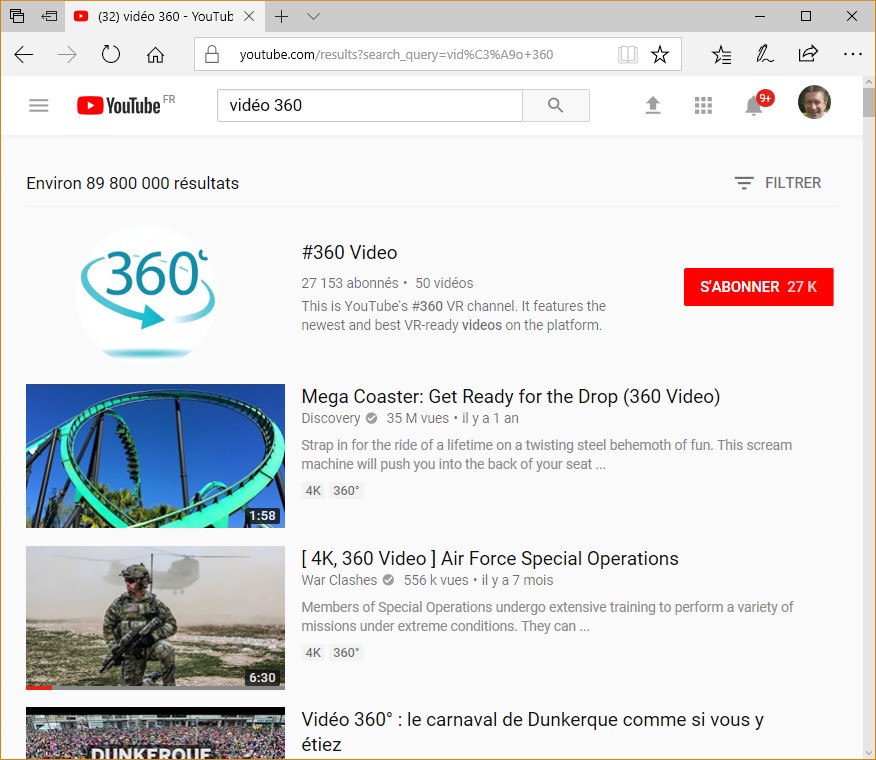Open a new tab with plus
The image size is (876, 760).
point(282,17)
